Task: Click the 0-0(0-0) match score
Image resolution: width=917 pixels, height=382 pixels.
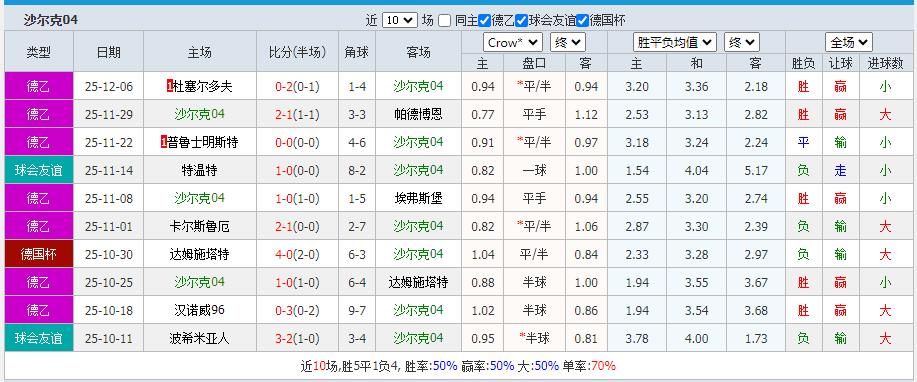Action: (297, 142)
